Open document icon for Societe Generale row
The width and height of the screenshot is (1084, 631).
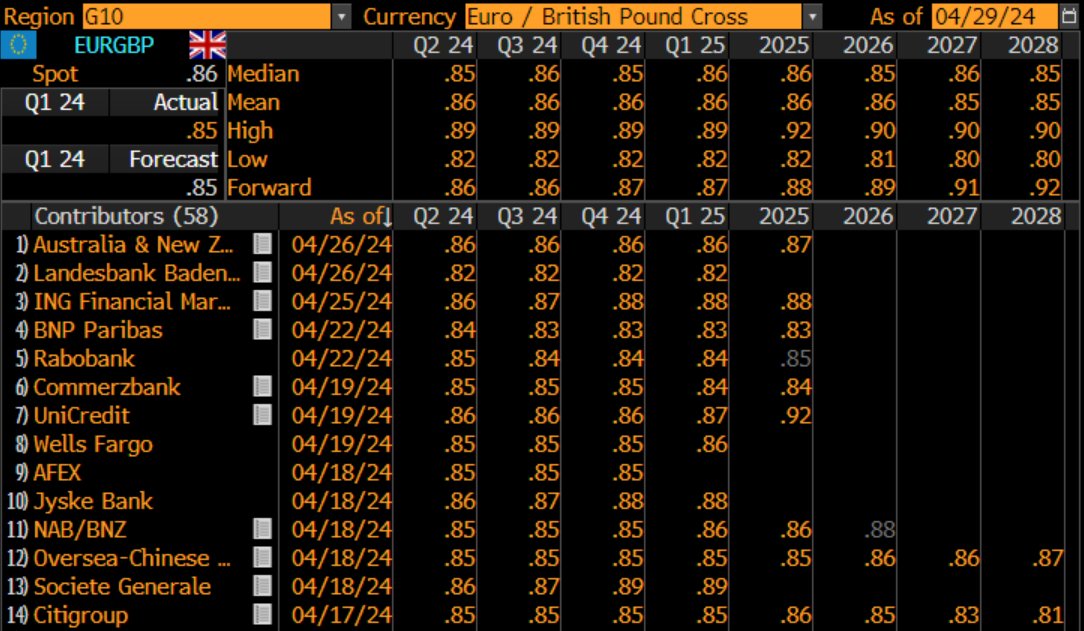(x=263, y=585)
